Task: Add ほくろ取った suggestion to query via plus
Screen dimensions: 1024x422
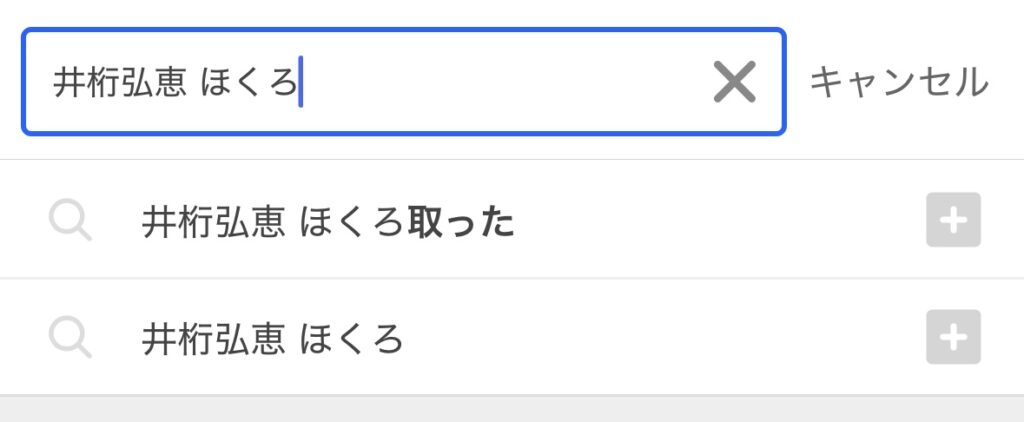Action: pyautogui.click(x=953, y=219)
